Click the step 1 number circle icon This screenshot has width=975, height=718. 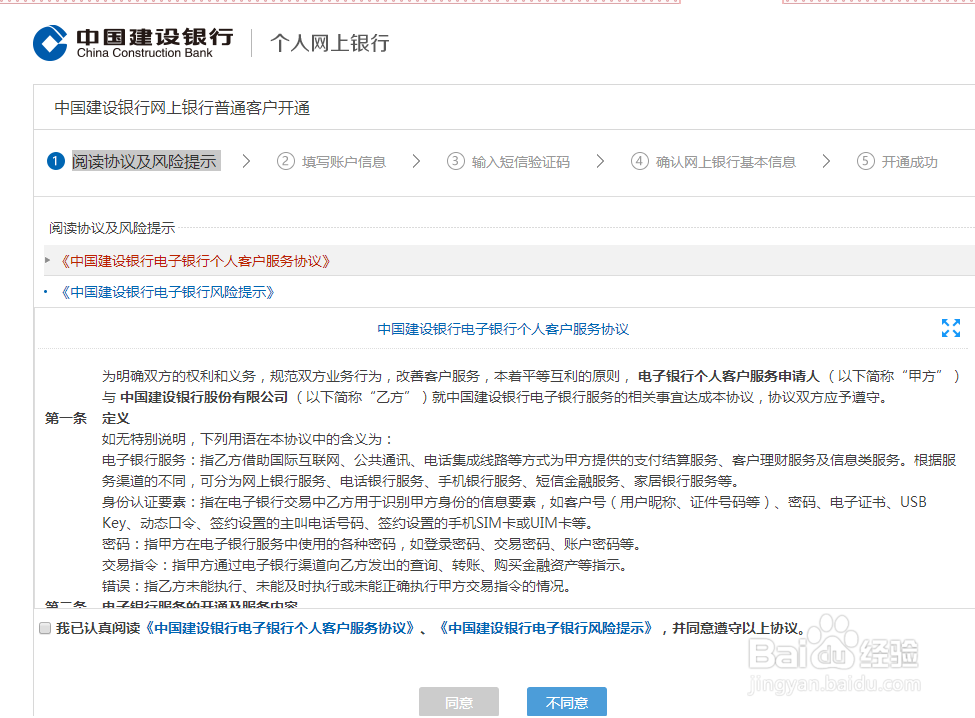(55, 162)
